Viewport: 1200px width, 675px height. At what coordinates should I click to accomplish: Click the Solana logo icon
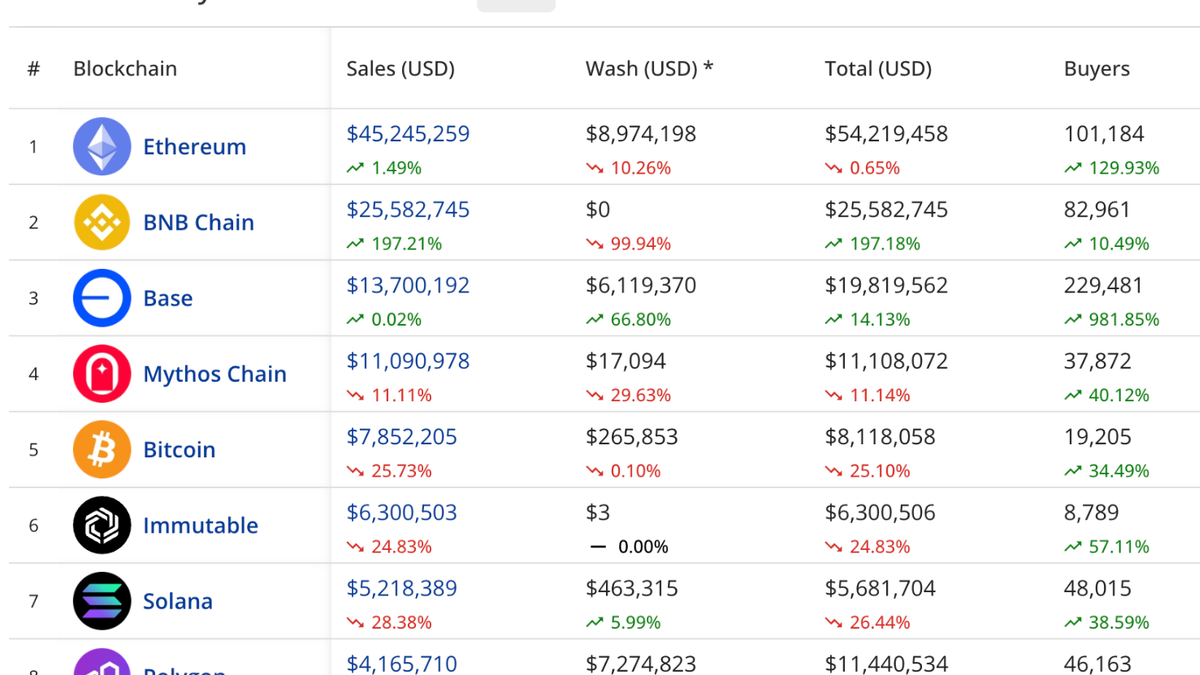102,601
